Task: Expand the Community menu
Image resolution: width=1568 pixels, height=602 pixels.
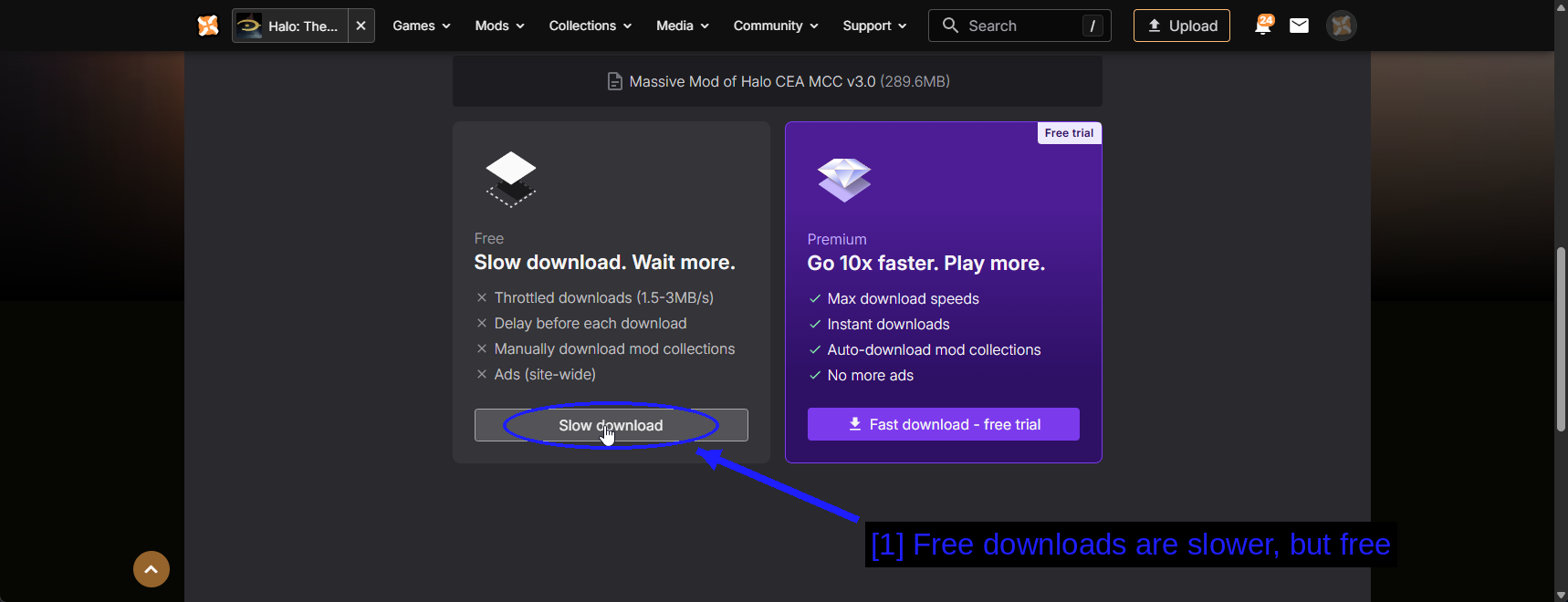Action: click(776, 26)
